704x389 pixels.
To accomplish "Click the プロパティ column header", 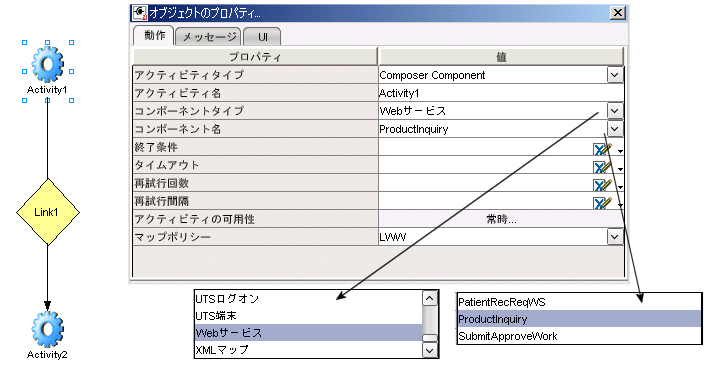I will (x=255, y=57).
